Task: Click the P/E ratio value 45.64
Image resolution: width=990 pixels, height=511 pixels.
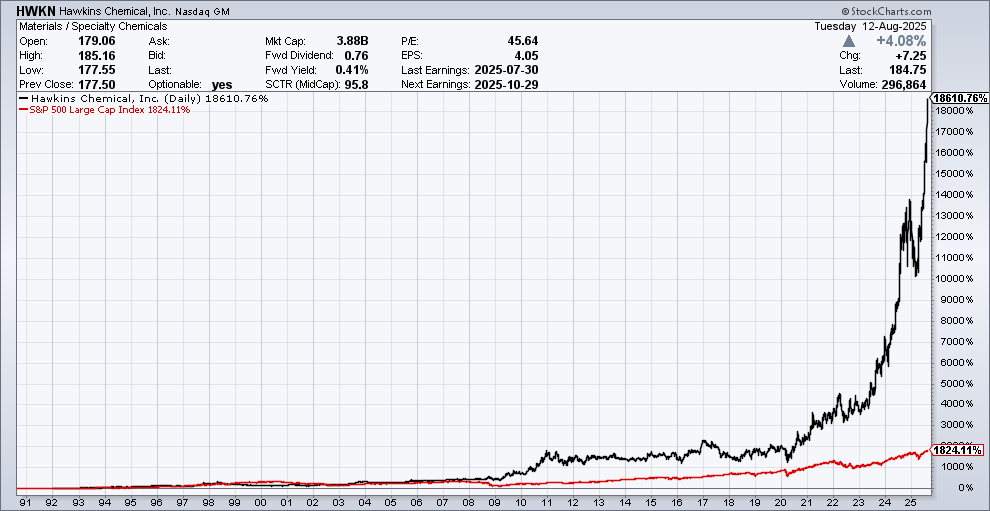Action: (x=520, y=41)
